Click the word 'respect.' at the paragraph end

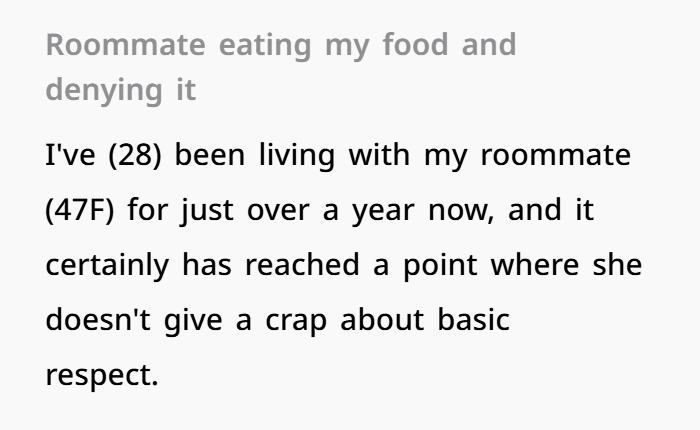(102, 376)
